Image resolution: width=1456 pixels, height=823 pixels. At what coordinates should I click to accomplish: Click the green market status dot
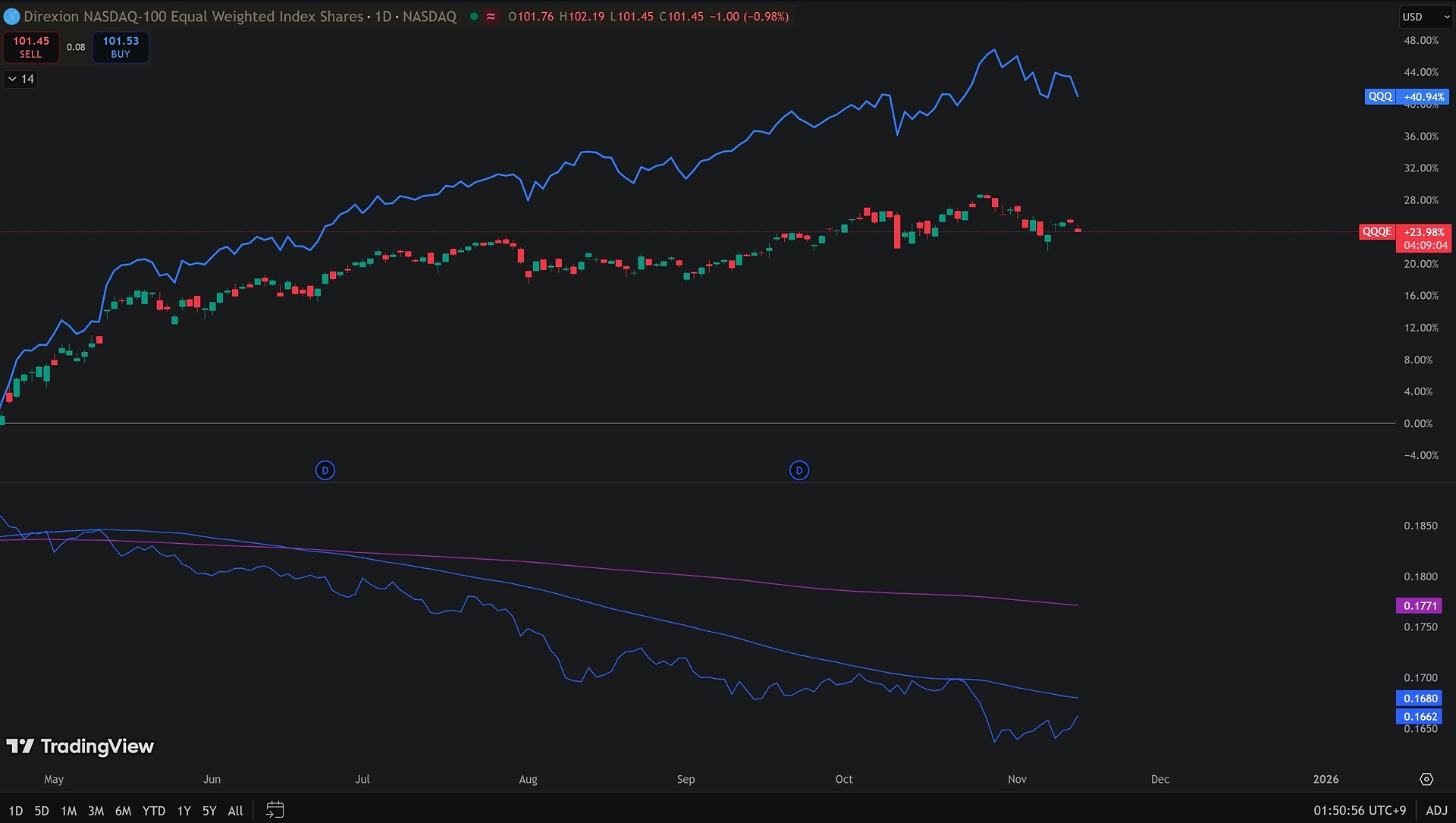click(474, 17)
